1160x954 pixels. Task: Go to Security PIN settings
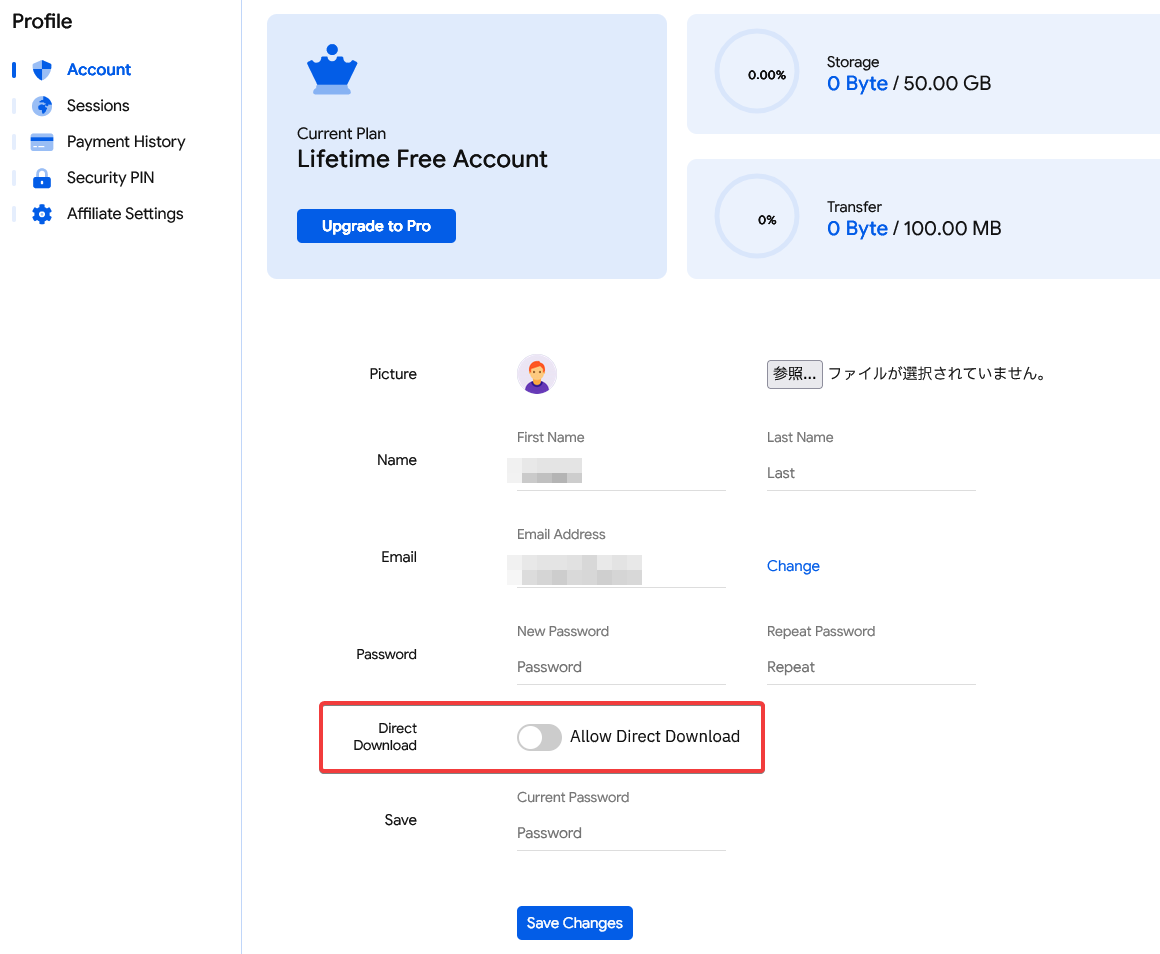(110, 178)
